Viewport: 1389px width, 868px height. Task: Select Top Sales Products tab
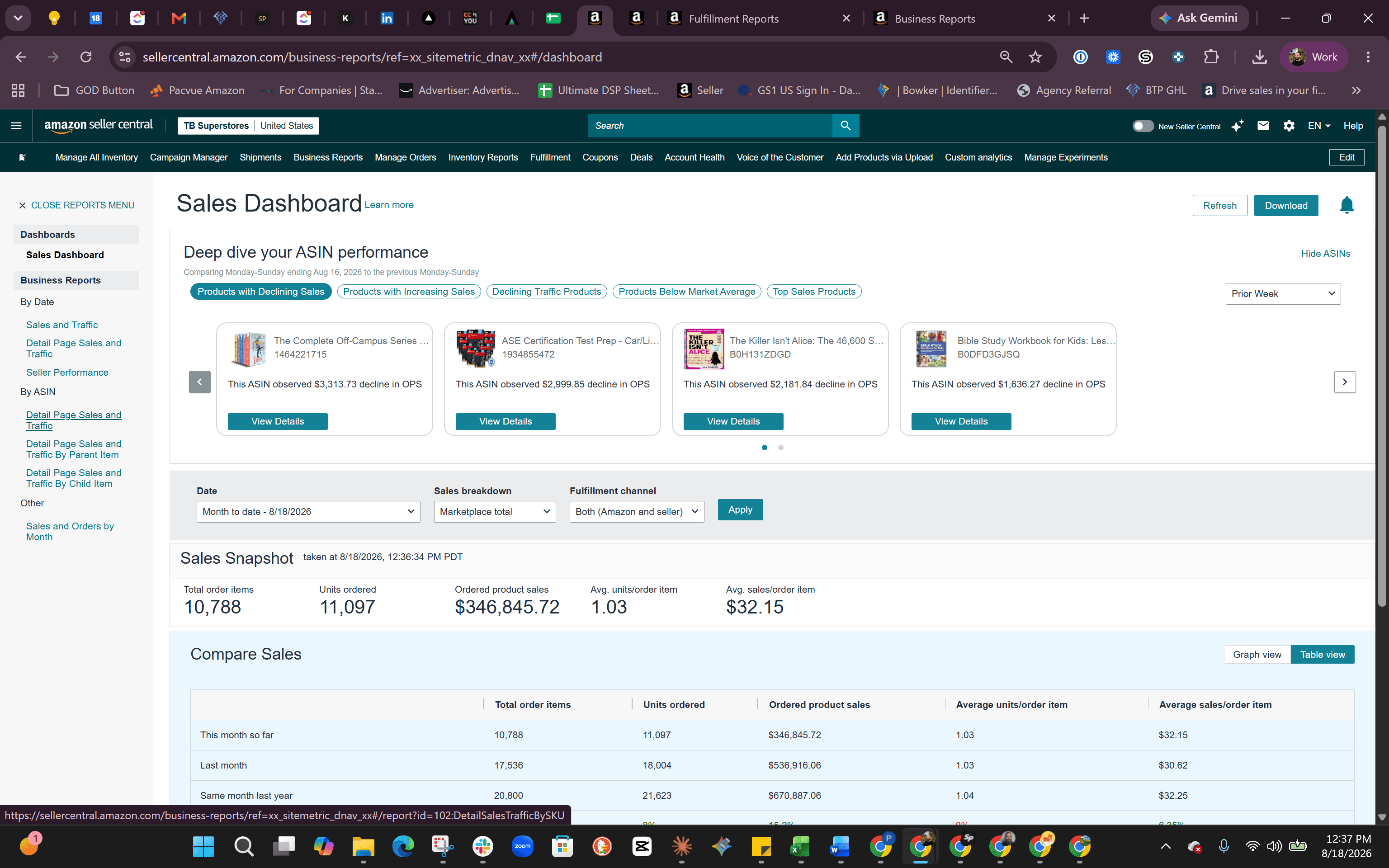coord(814,292)
